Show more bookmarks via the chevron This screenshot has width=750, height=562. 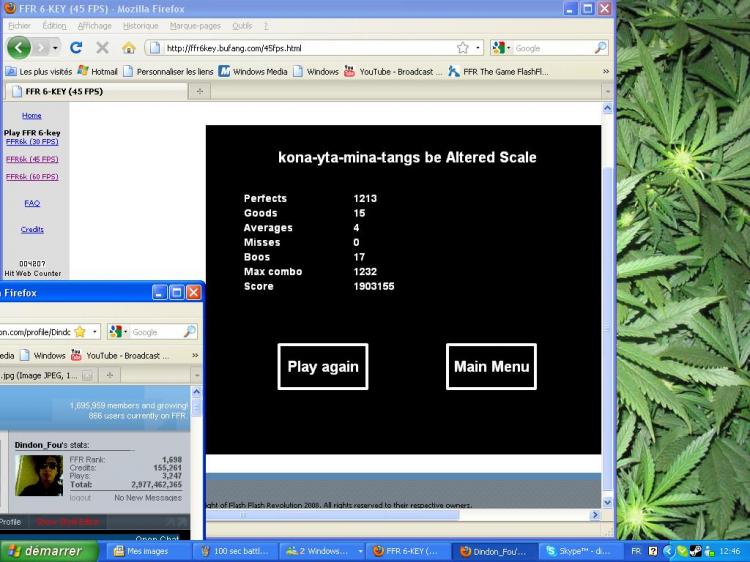606,72
